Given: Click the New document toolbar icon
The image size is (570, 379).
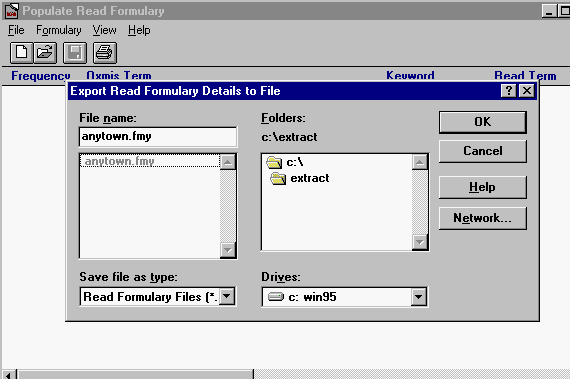Looking at the screenshot, I should pyautogui.click(x=21, y=53).
